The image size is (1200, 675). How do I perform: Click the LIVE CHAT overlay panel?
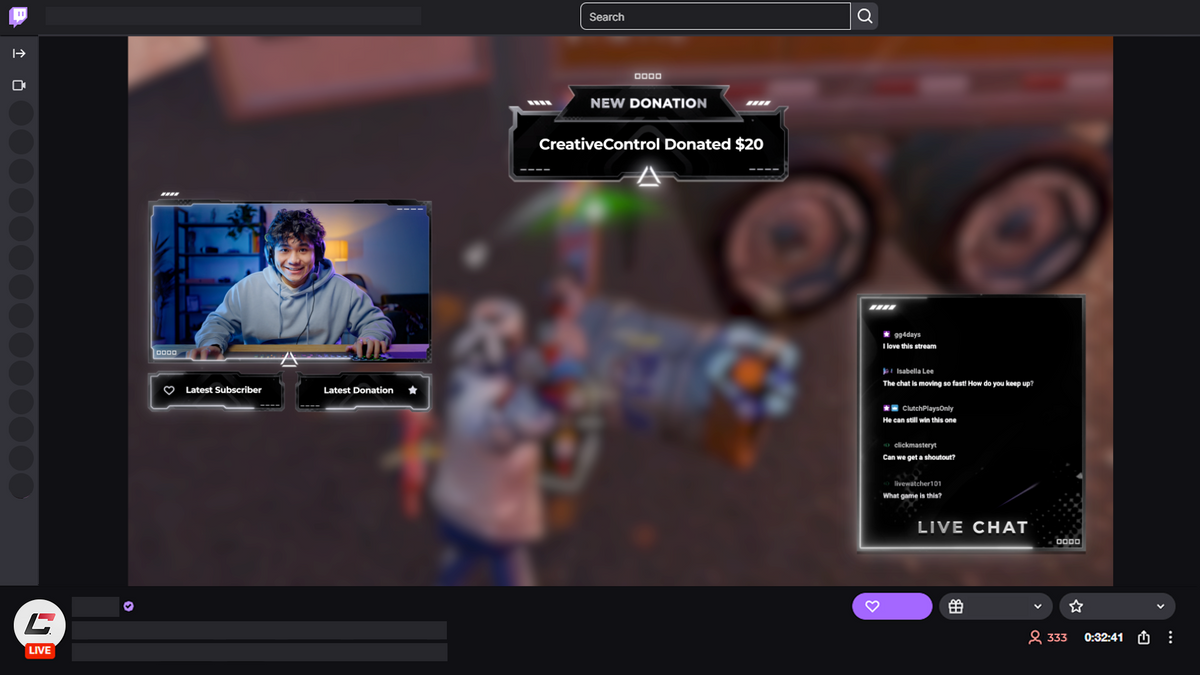pos(972,422)
